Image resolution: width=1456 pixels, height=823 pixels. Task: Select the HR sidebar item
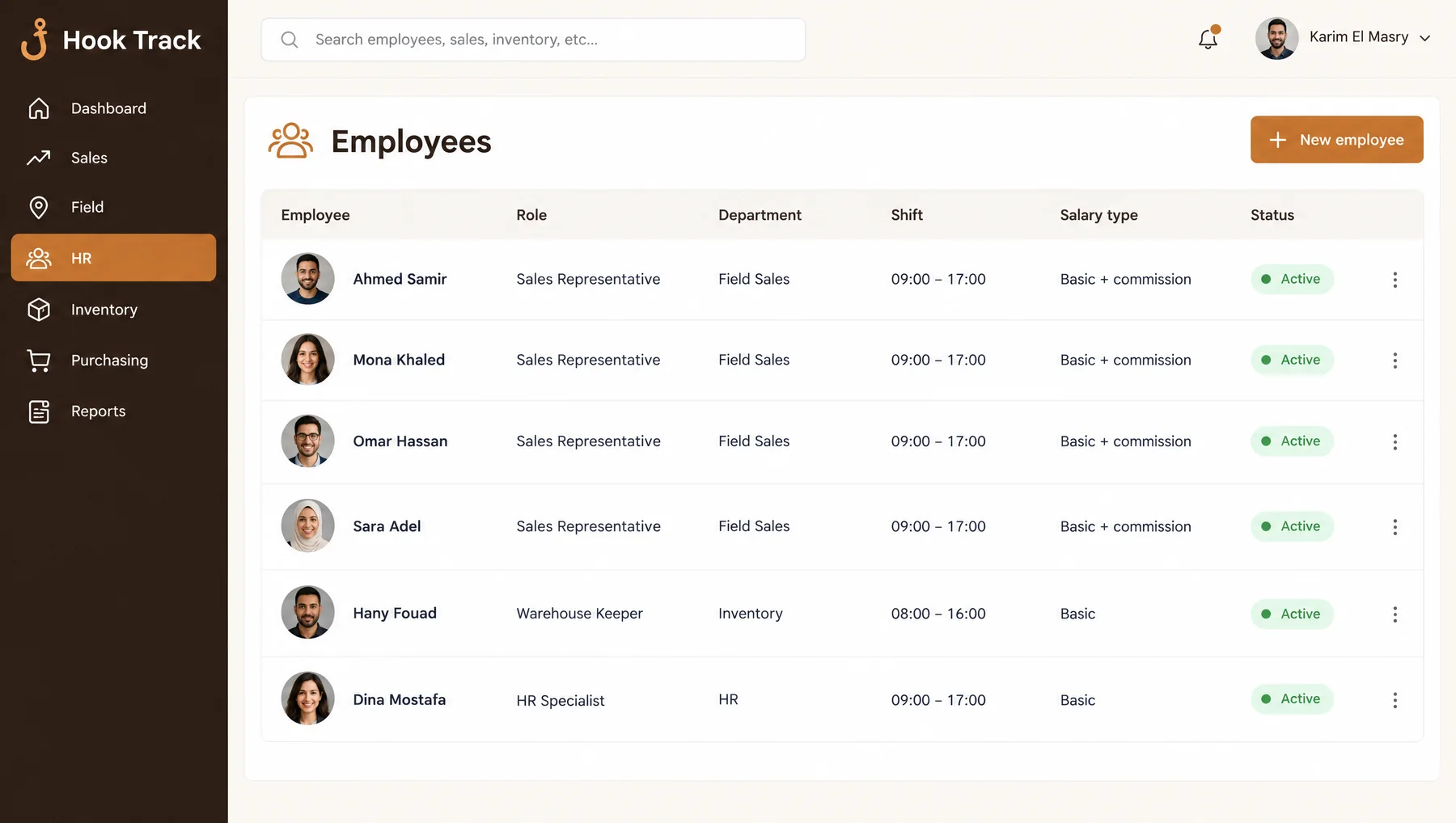click(x=113, y=258)
